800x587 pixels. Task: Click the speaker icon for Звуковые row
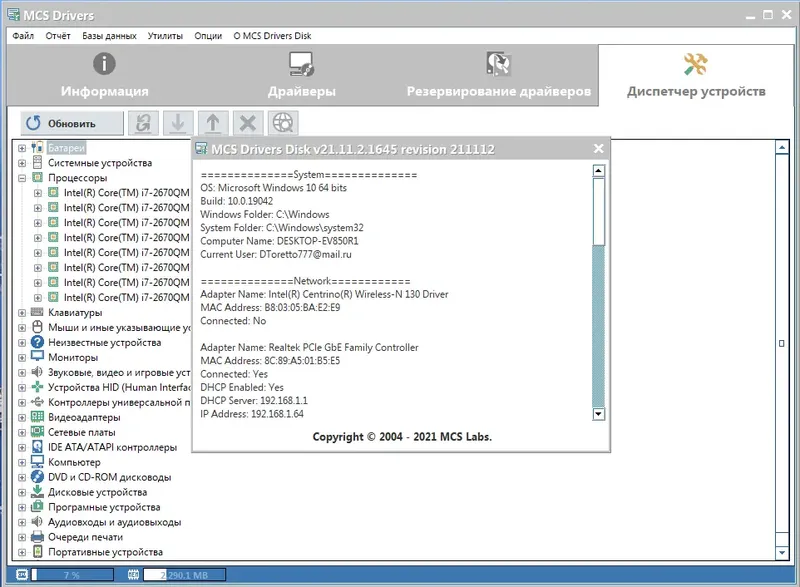pyautogui.click(x=37, y=372)
